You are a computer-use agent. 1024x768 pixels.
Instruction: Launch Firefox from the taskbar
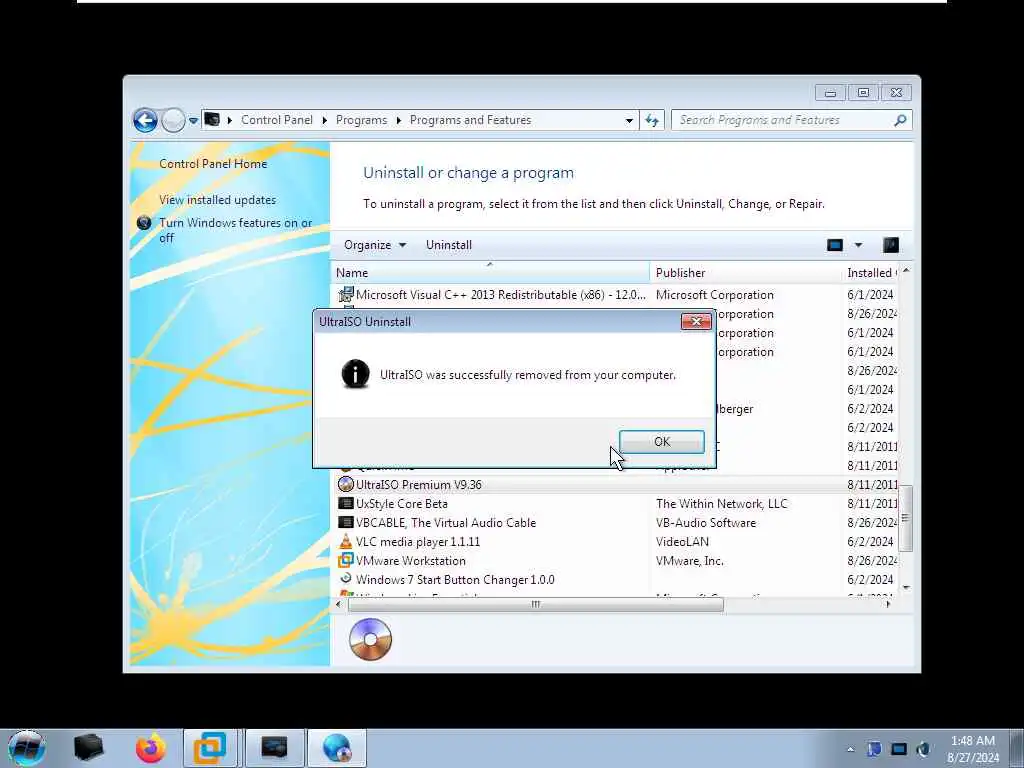[x=150, y=748]
